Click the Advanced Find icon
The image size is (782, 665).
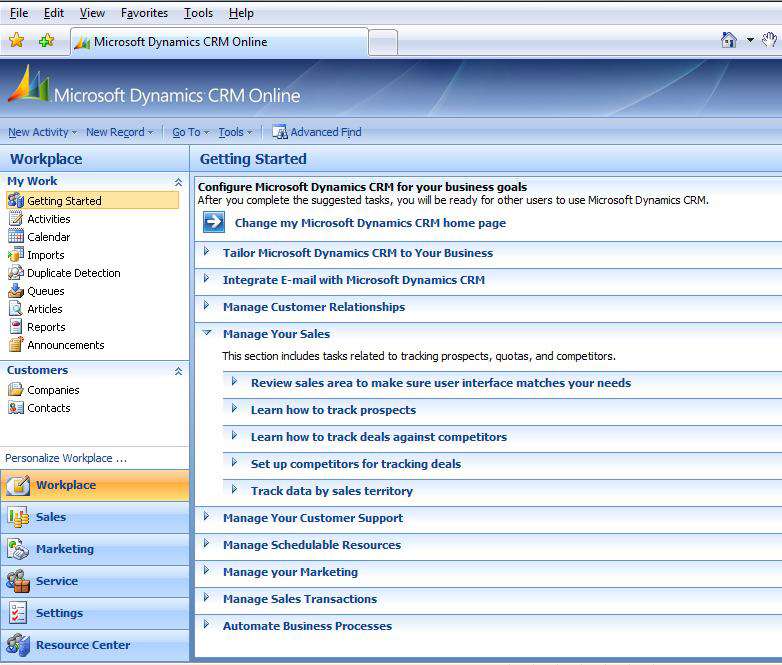279,132
